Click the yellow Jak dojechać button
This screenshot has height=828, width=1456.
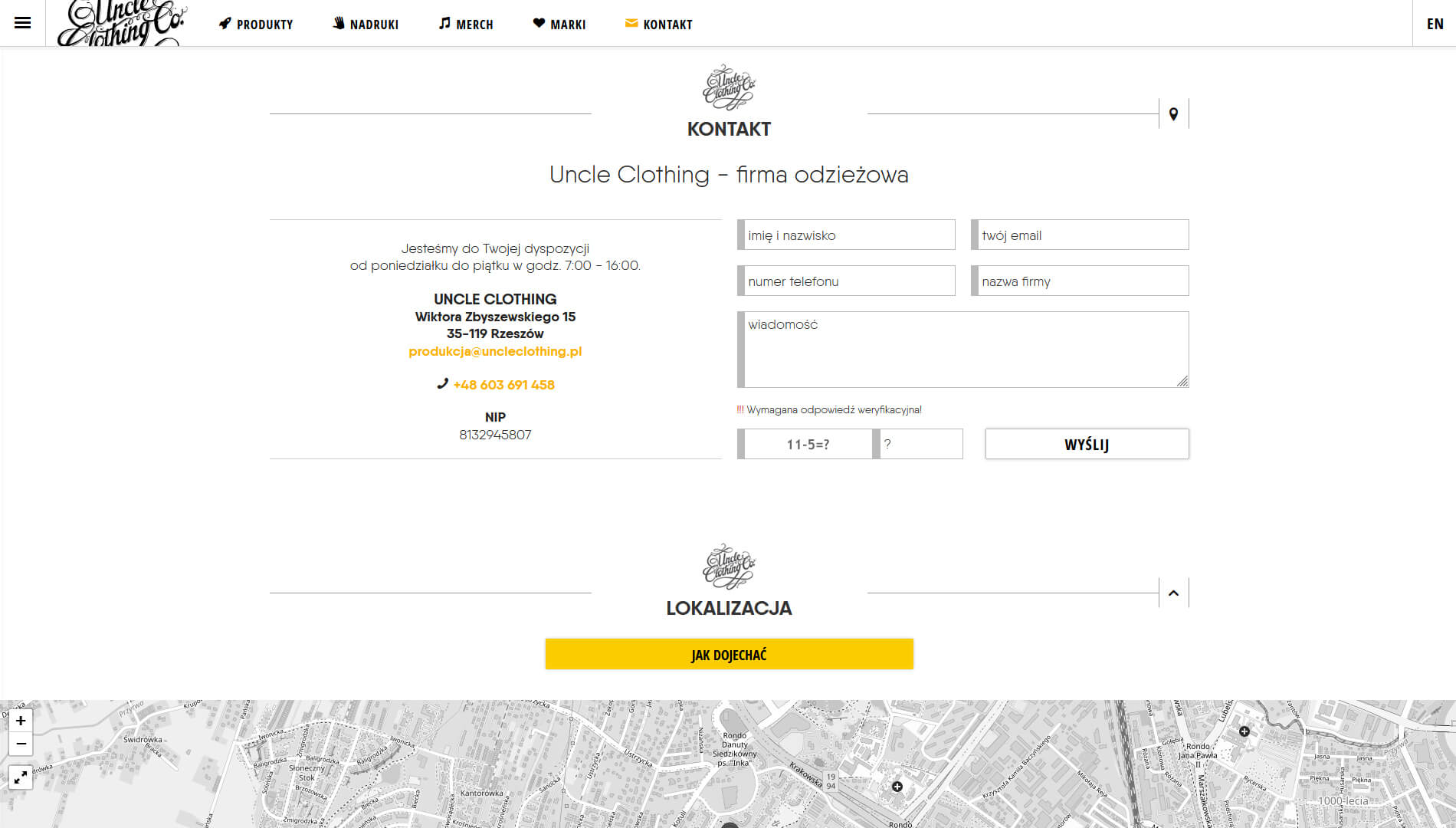[729, 655]
